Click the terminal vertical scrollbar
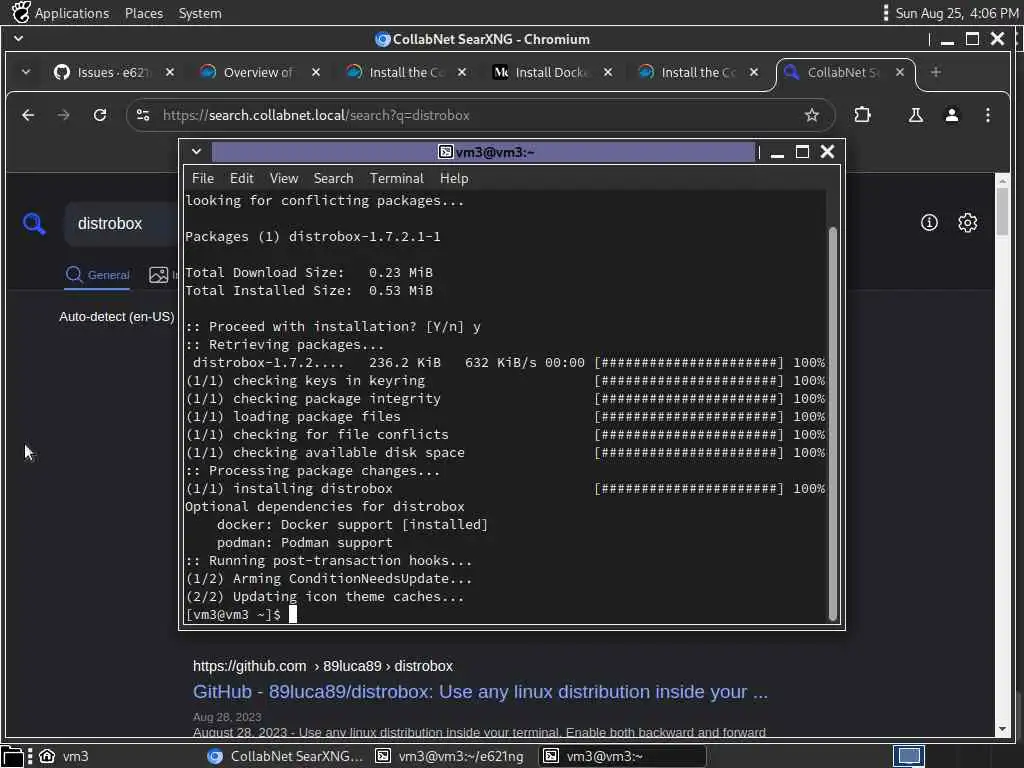Screen dimensions: 1024x768 tap(833, 423)
